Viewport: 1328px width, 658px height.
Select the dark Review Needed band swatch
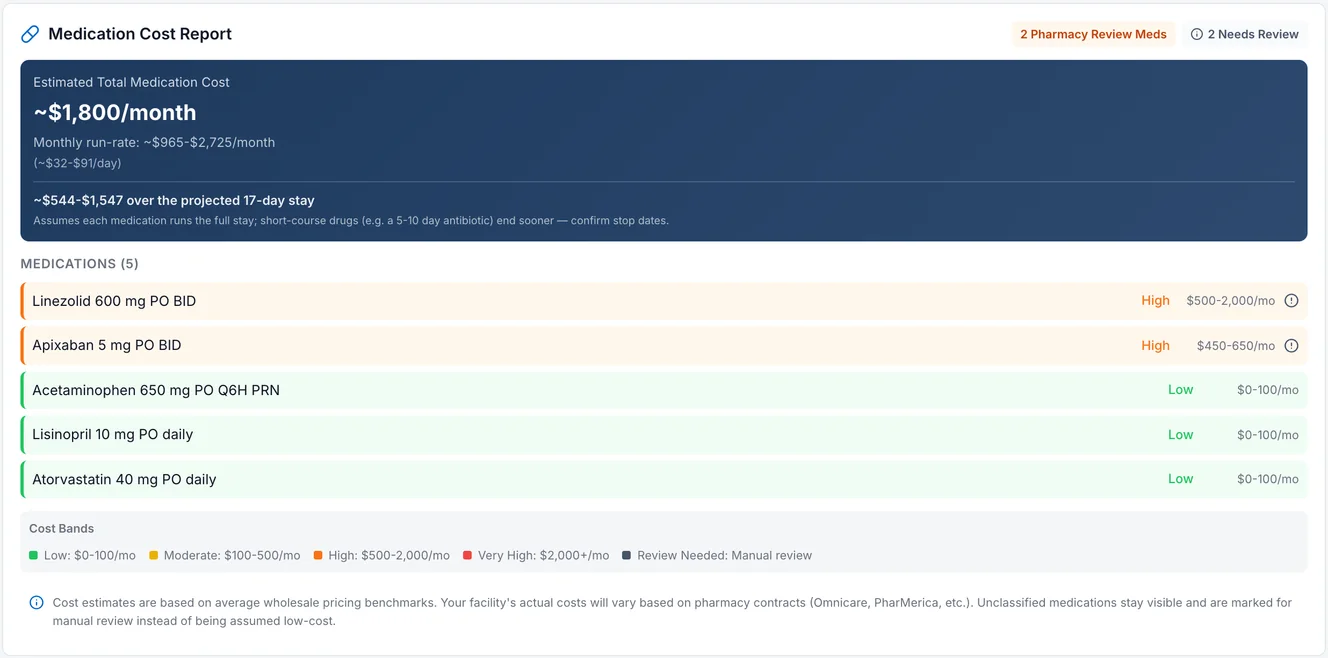(x=626, y=555)
